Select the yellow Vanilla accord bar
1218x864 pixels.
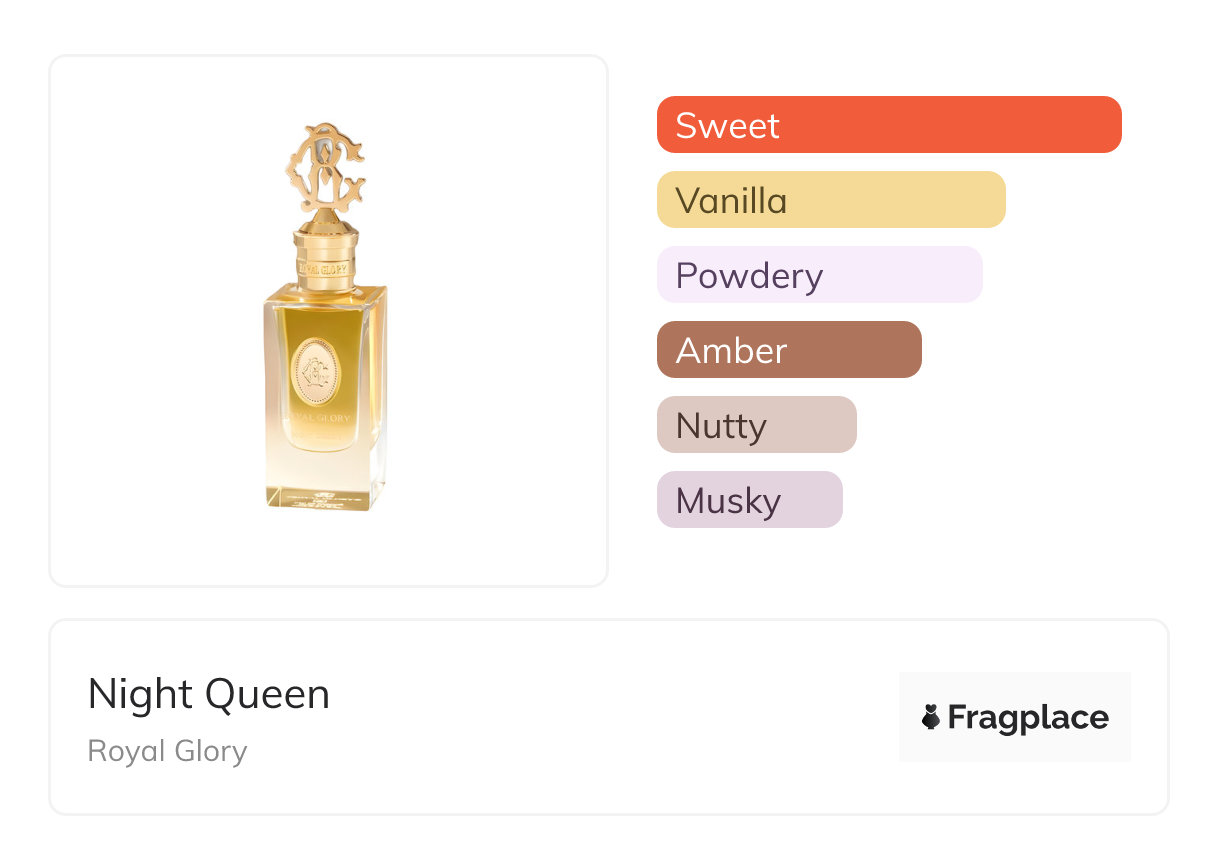click(830, 200)
